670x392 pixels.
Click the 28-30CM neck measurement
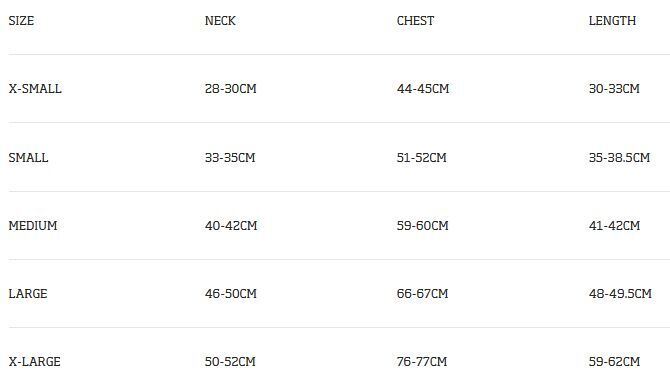pos(231,88)
